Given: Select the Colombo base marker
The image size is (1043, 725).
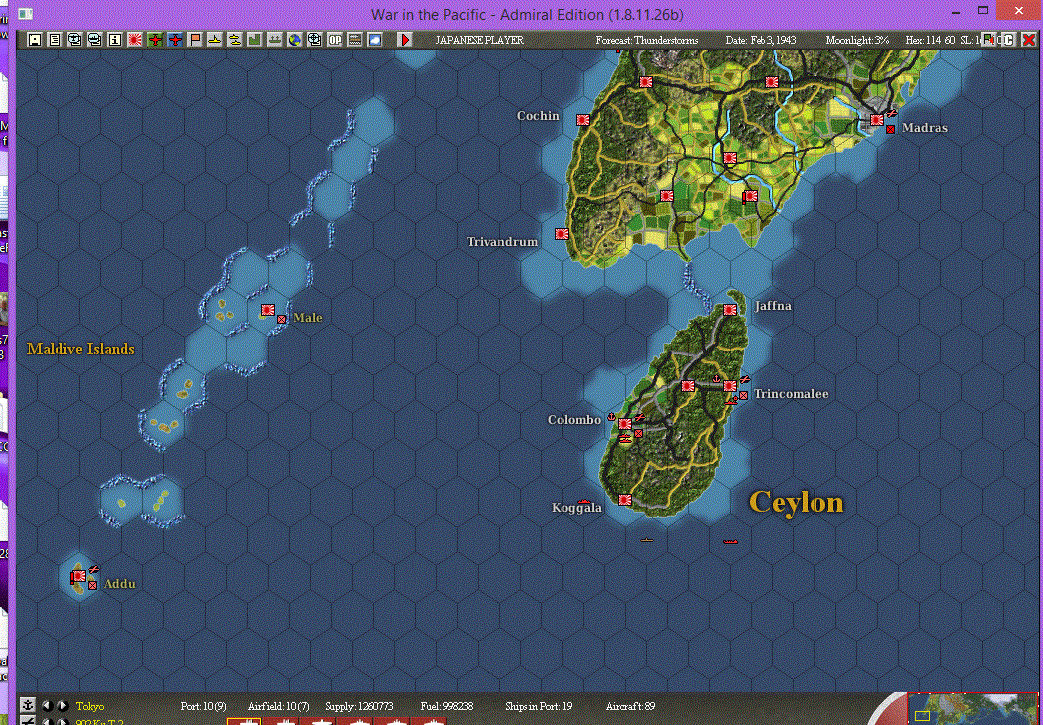Looking at the screenshot, I should coord(625,424).
